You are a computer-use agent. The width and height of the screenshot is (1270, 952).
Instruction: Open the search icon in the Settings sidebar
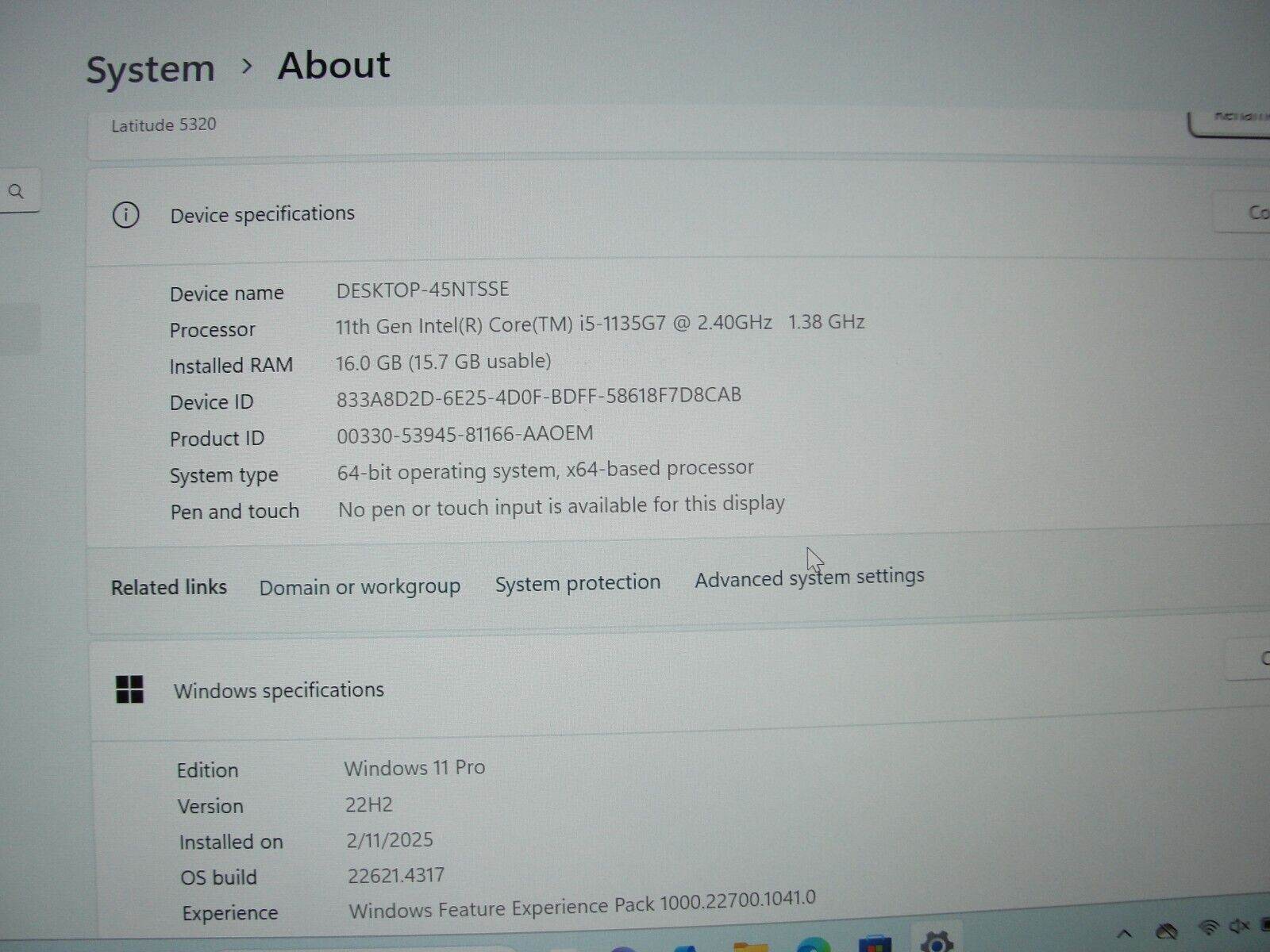16,190
